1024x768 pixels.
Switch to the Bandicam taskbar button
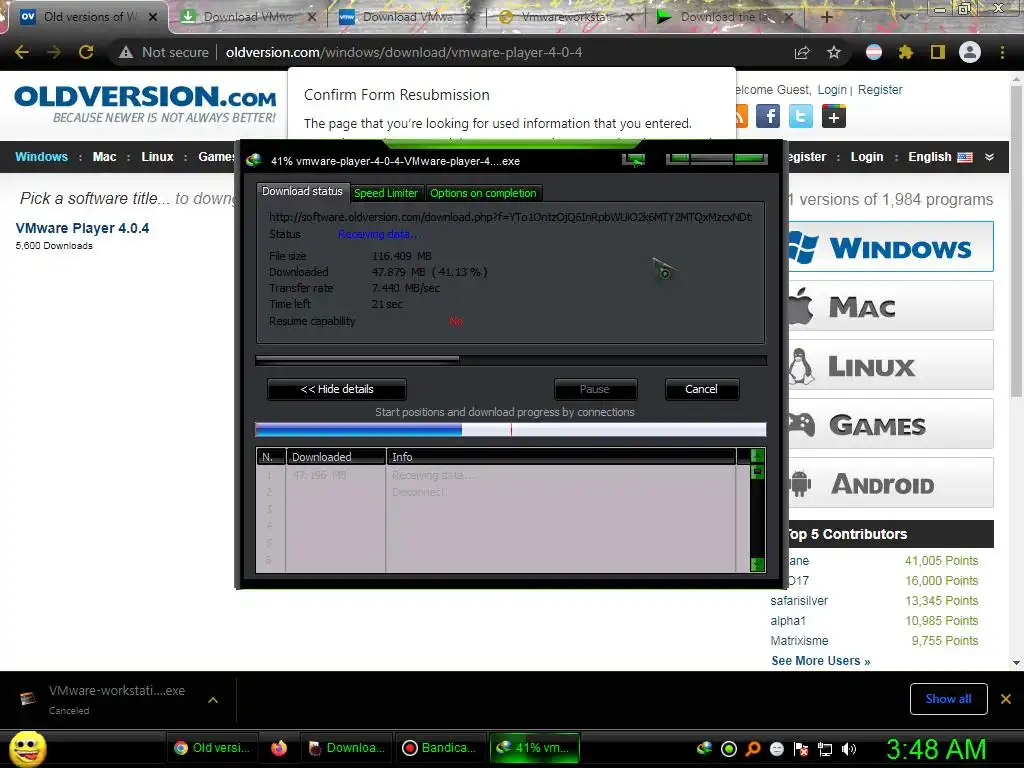[440, 748]
